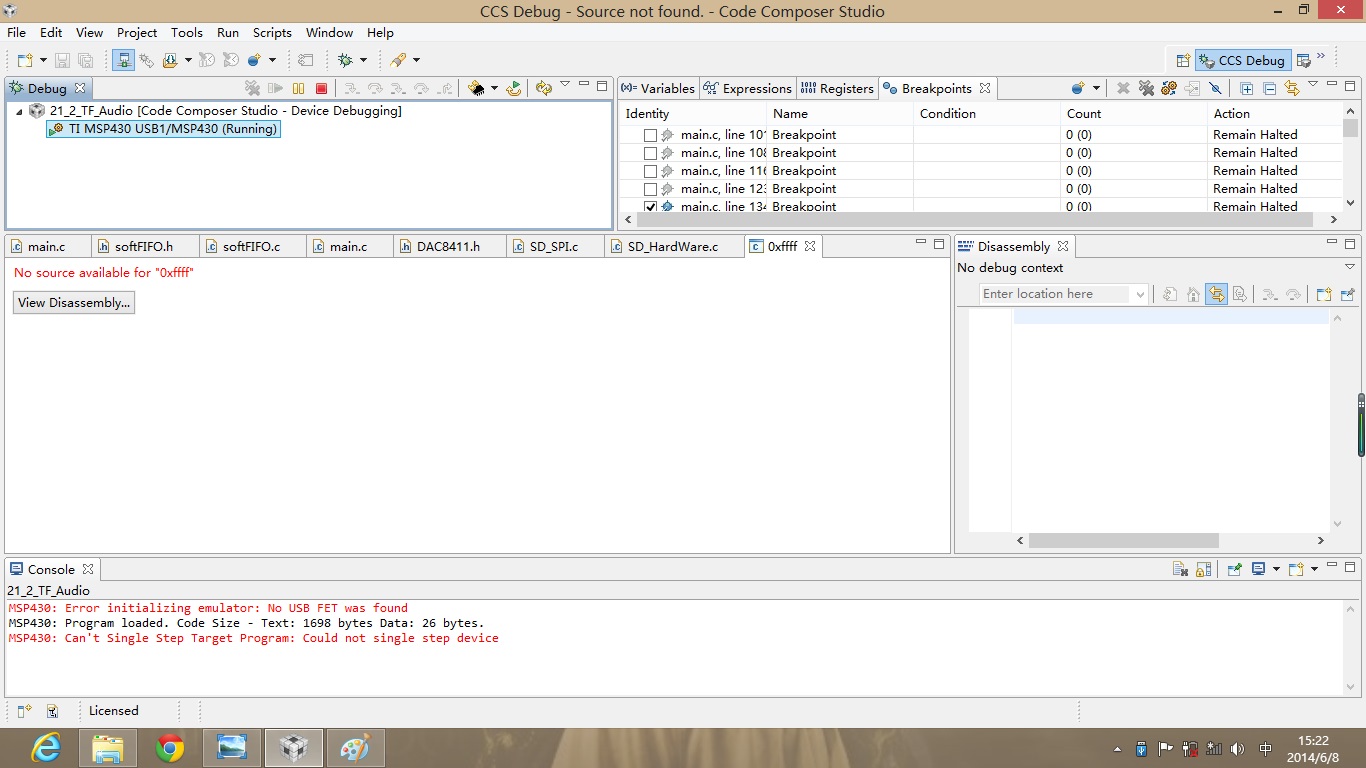Viewport: 1366px width, 768px height.
Task: Click the New Breakpoint icon in Breakpoints
Action: (x=1078, y=88)
